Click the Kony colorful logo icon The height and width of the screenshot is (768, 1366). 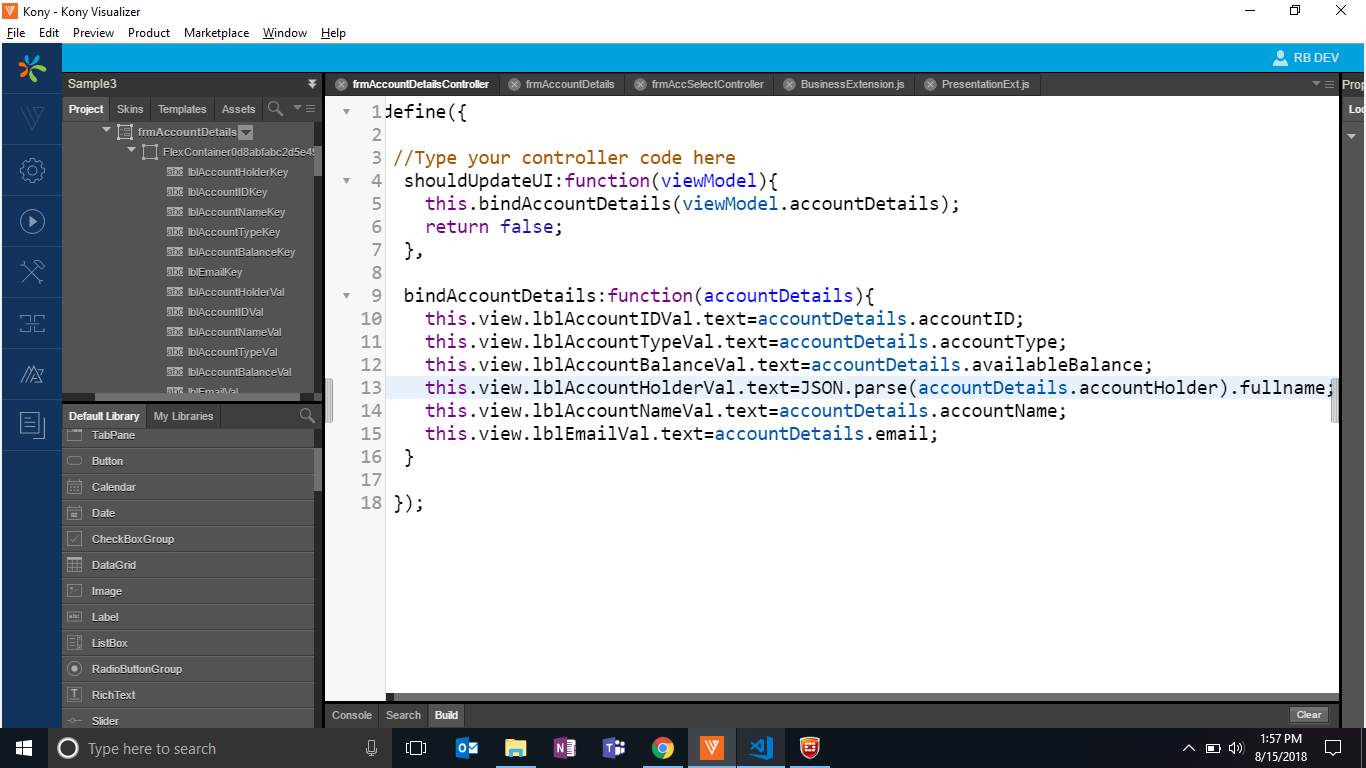pyautogui.click(x=32, y=68)
